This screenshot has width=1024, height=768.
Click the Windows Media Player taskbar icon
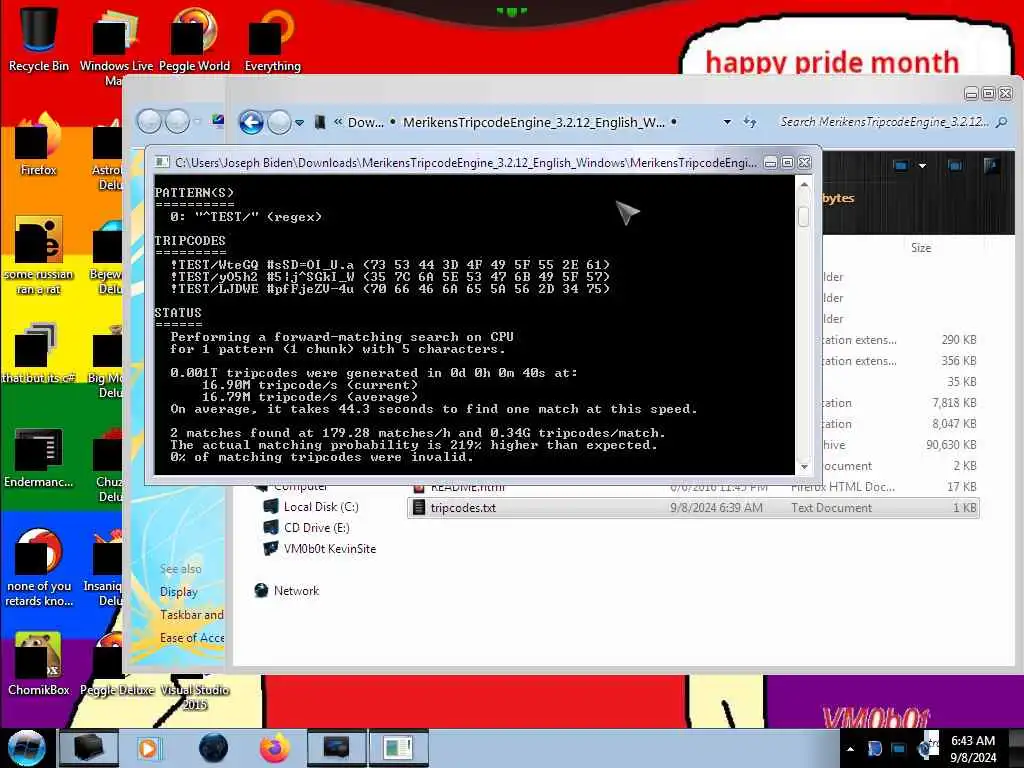(148, 748)
